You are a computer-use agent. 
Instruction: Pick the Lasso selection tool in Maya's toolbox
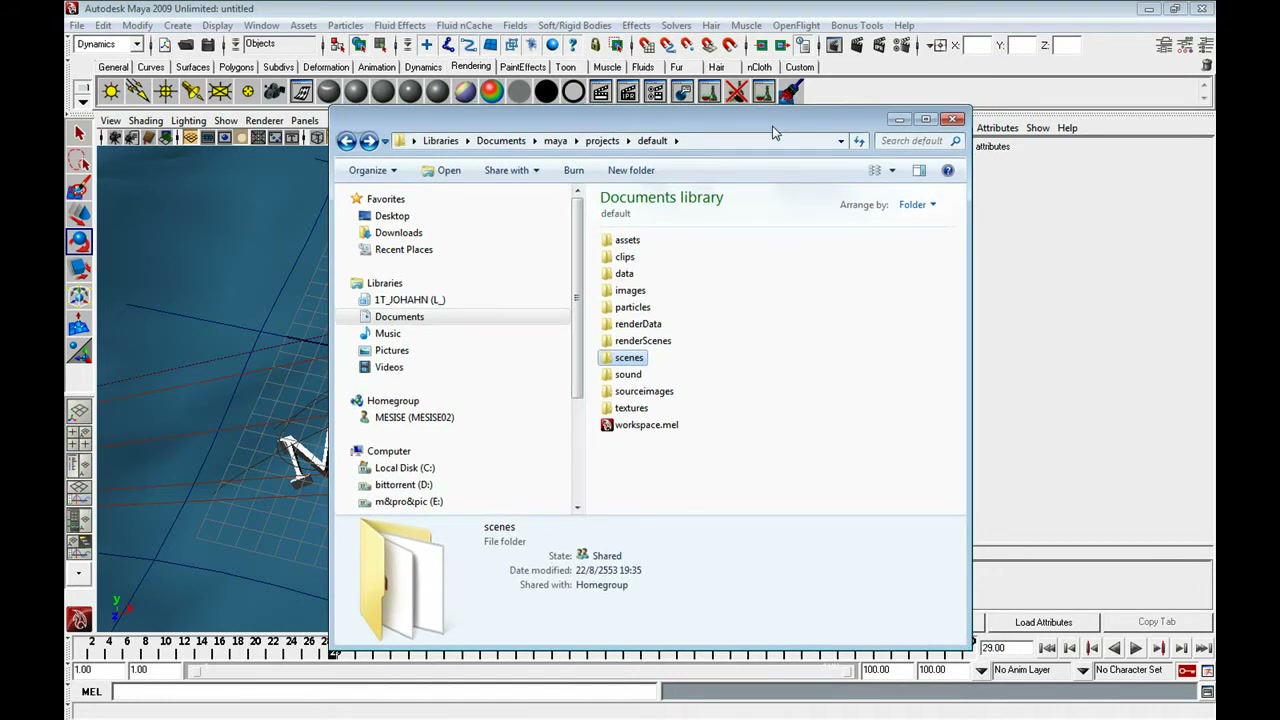click(79, 160)
